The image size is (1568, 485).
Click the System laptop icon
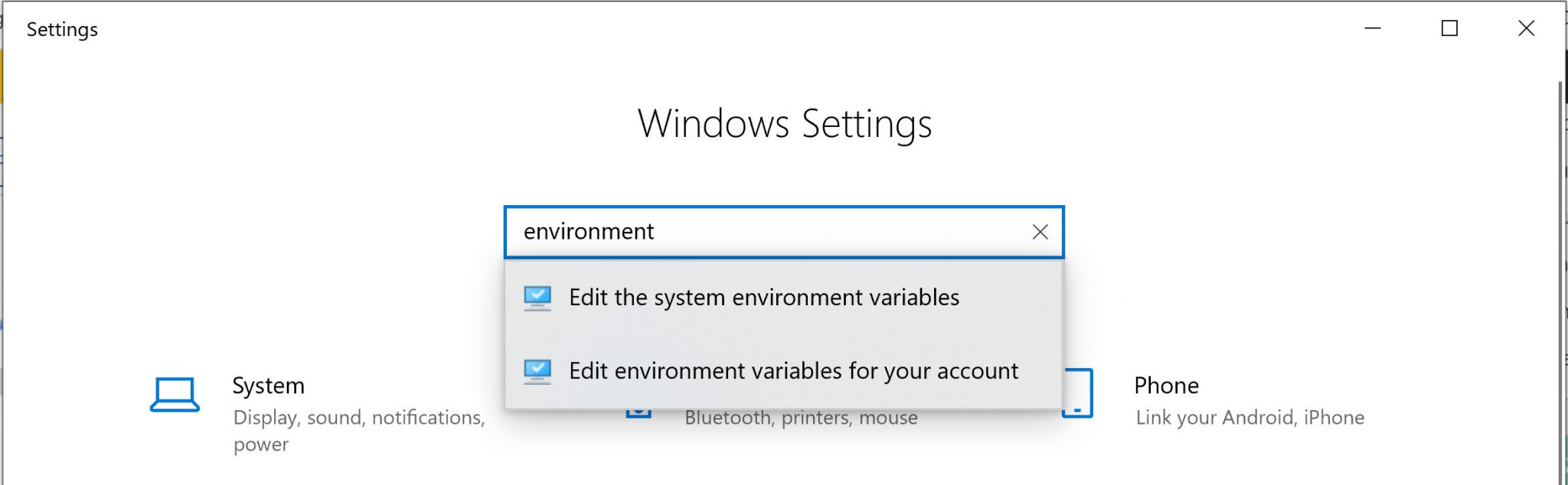175,395
